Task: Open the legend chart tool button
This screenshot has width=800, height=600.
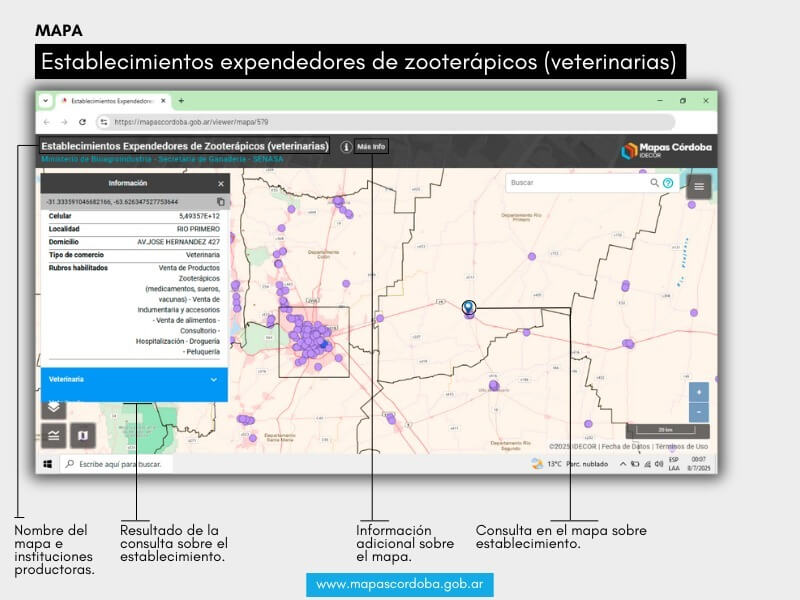Action: click(x=54, y=435)
